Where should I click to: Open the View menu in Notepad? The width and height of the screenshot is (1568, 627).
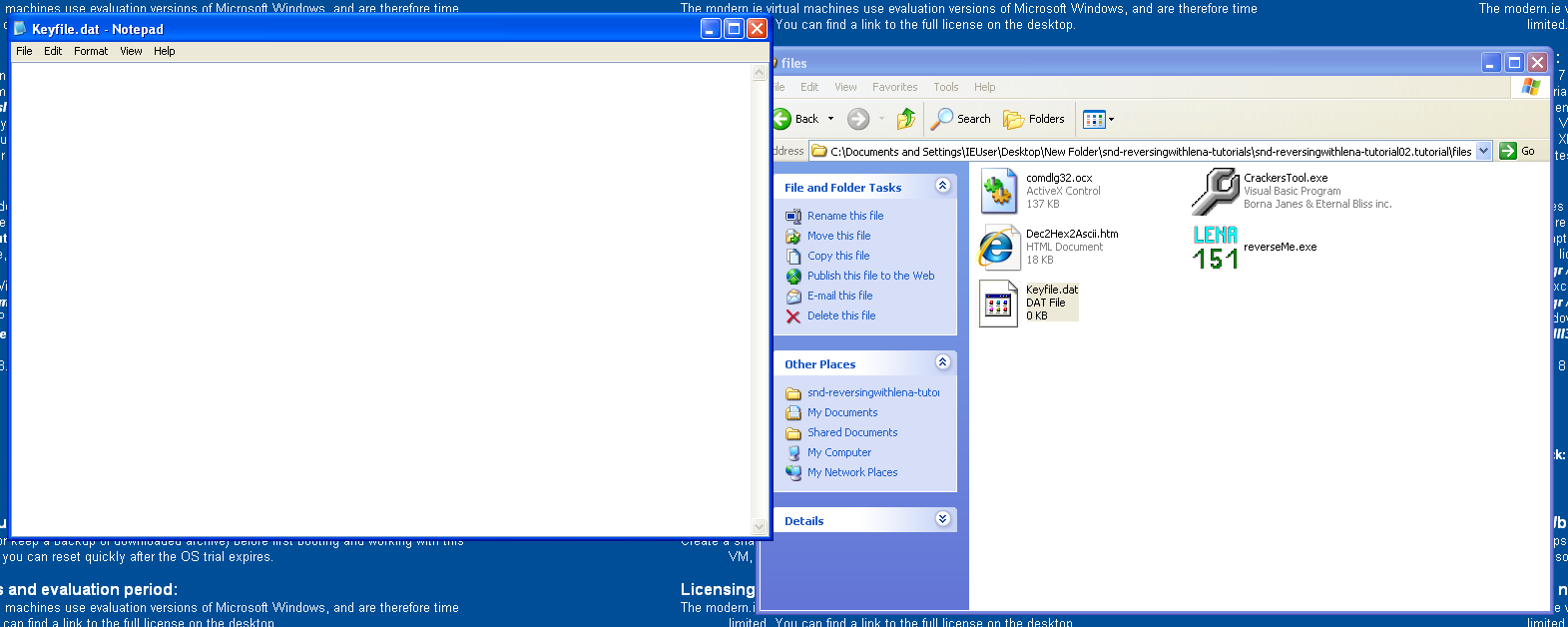(x=131, y=51)
